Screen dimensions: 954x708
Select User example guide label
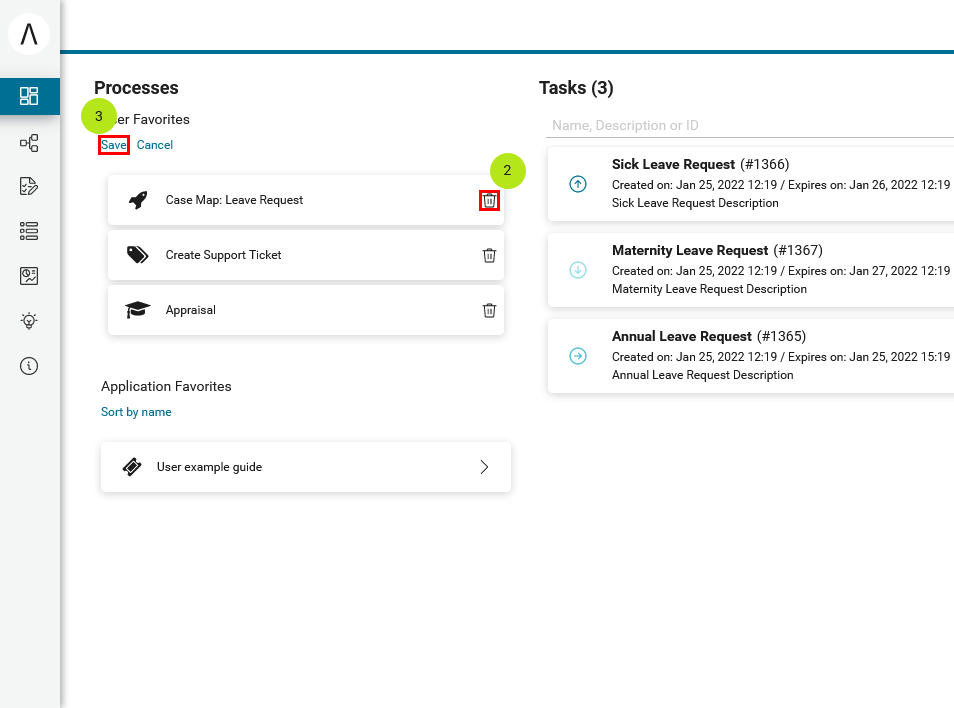209,467
